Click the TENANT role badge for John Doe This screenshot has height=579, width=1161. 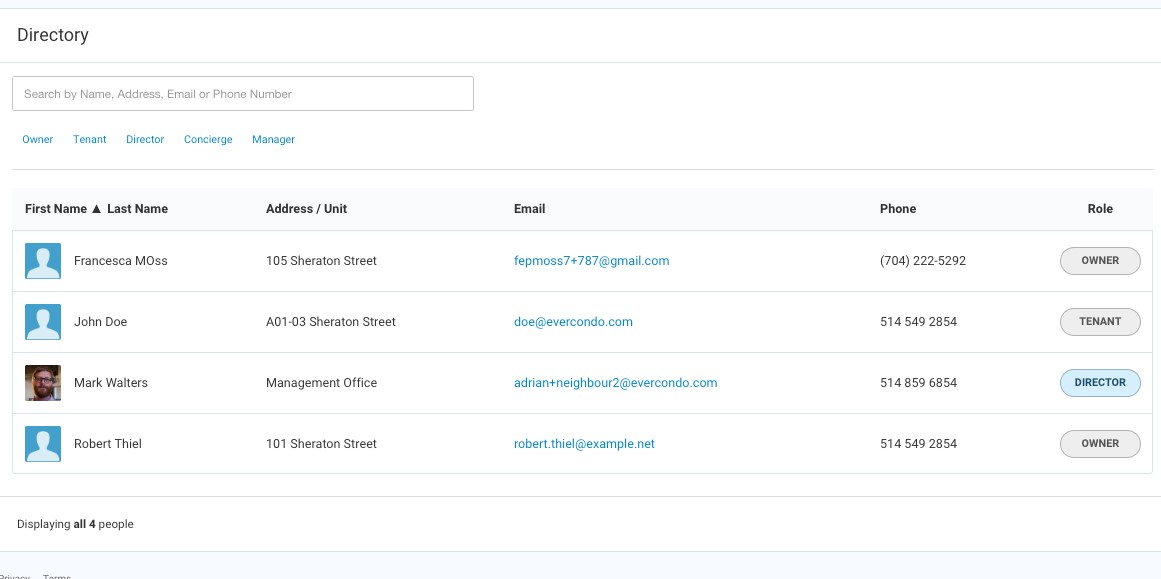(x=1100, y=321)
